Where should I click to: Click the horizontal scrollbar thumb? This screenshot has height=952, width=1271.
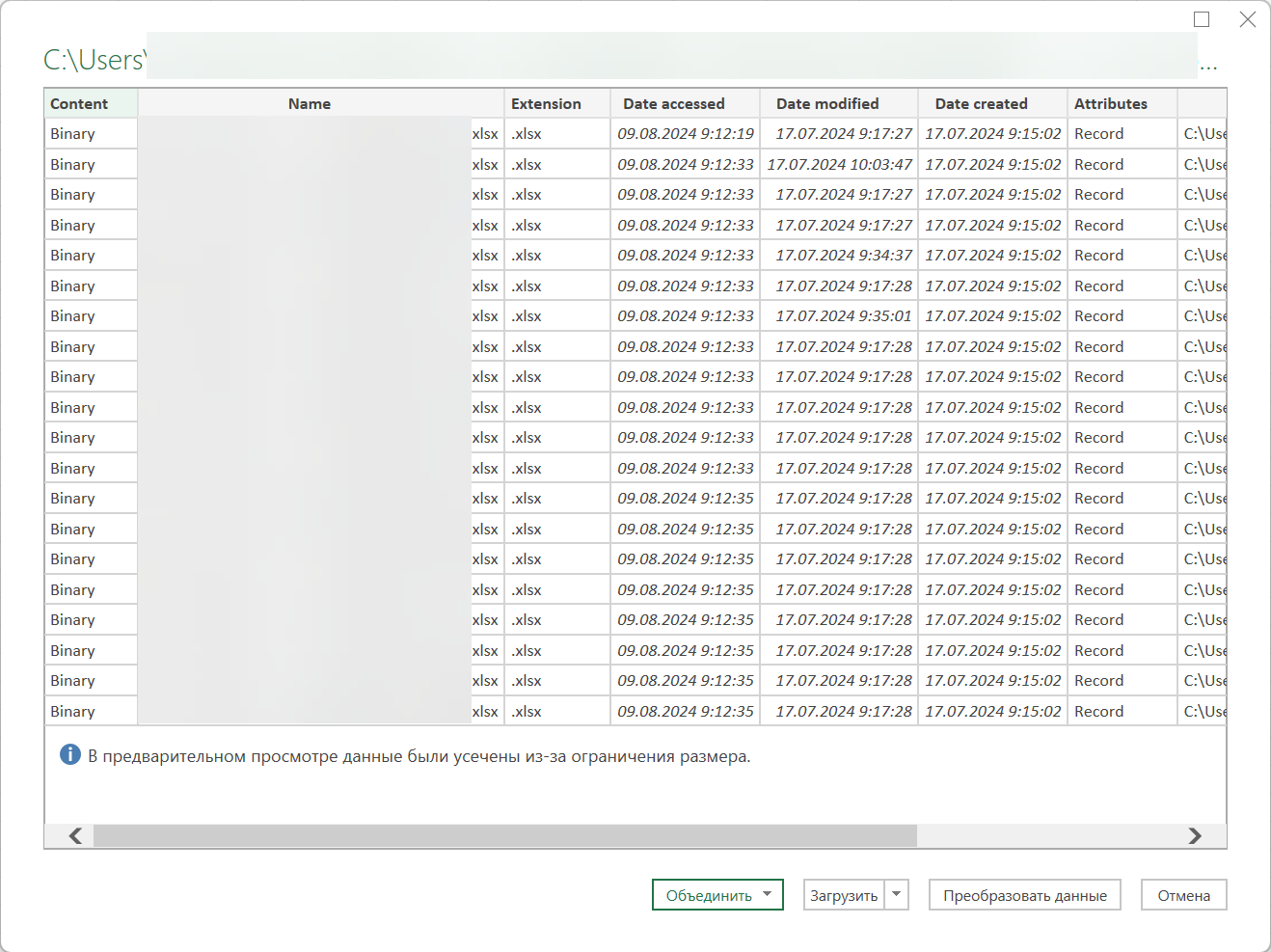point(504,835)
